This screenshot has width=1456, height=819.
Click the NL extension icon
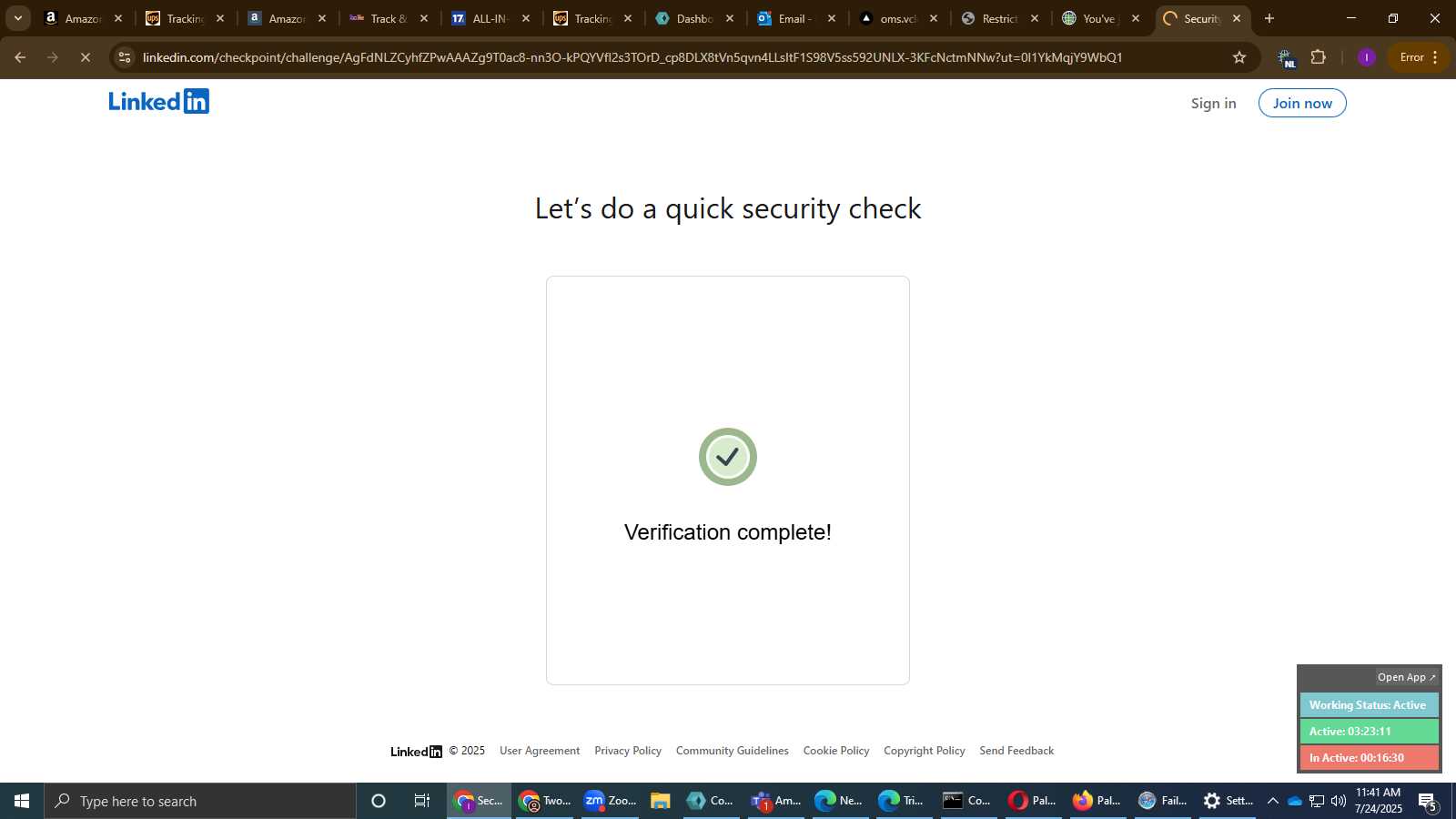tap(1286, 58)
